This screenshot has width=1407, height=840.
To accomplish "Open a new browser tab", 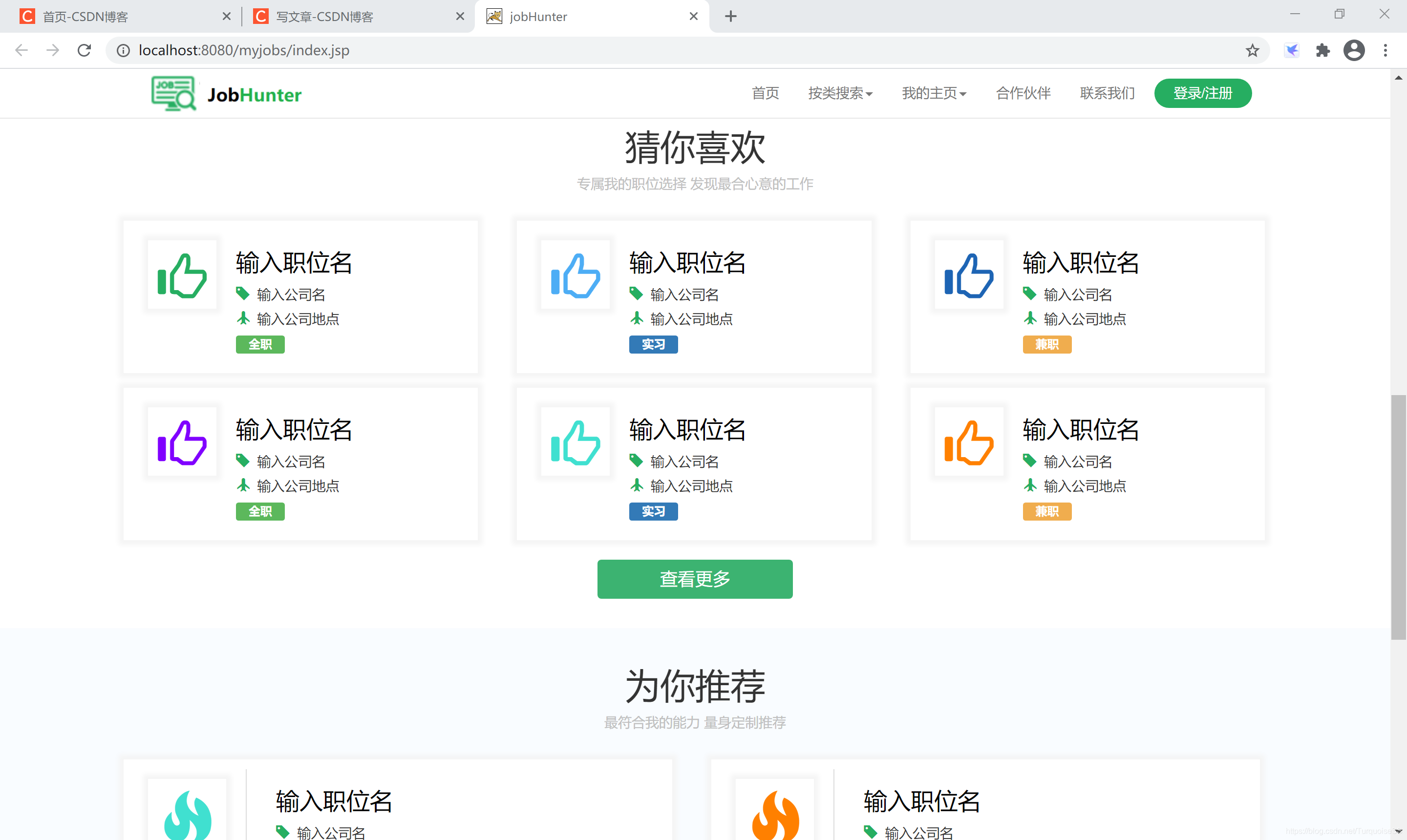I will pos(730,17).
